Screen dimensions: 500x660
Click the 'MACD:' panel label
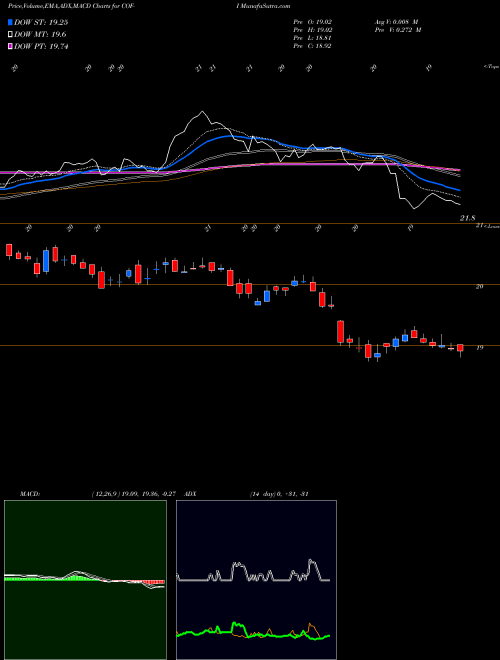[30, 494]
